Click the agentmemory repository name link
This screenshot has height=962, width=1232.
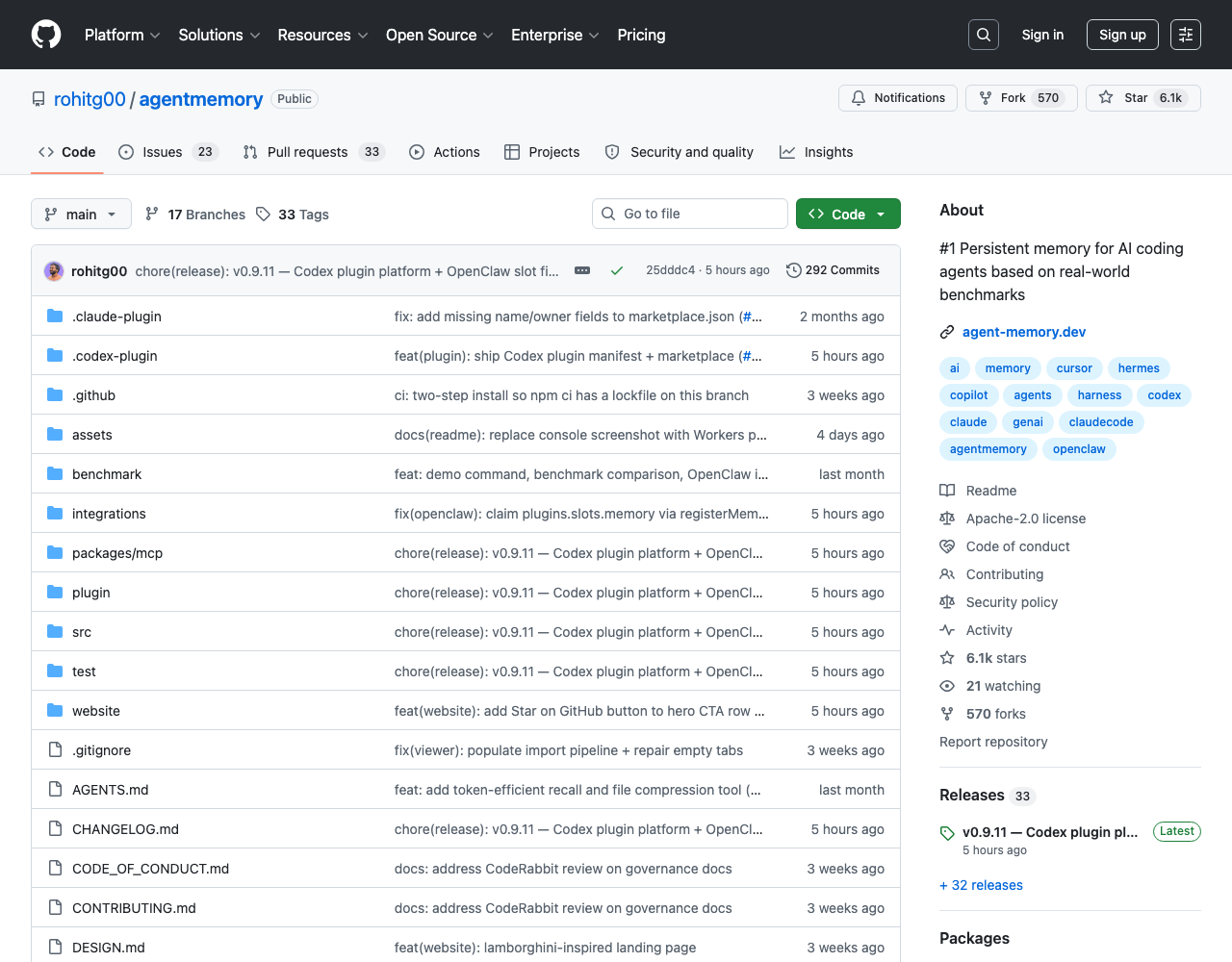tap(201, 99)
